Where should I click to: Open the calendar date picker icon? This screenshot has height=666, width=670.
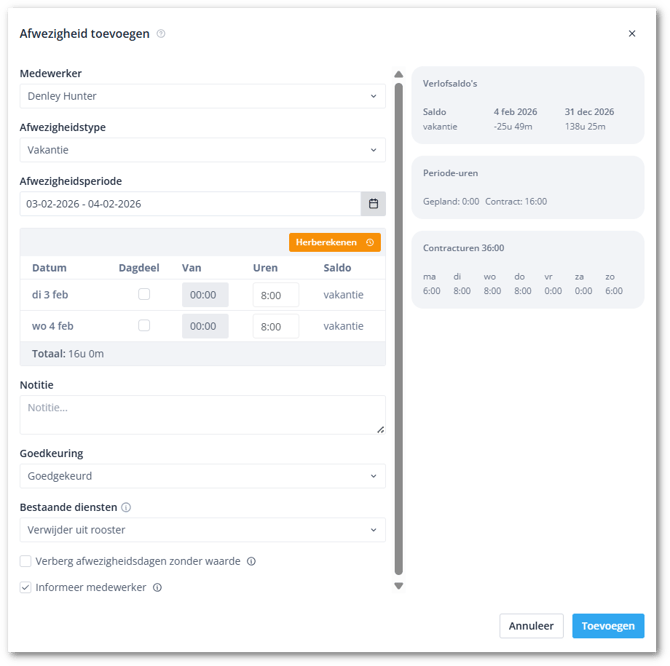tap(373, 204)
